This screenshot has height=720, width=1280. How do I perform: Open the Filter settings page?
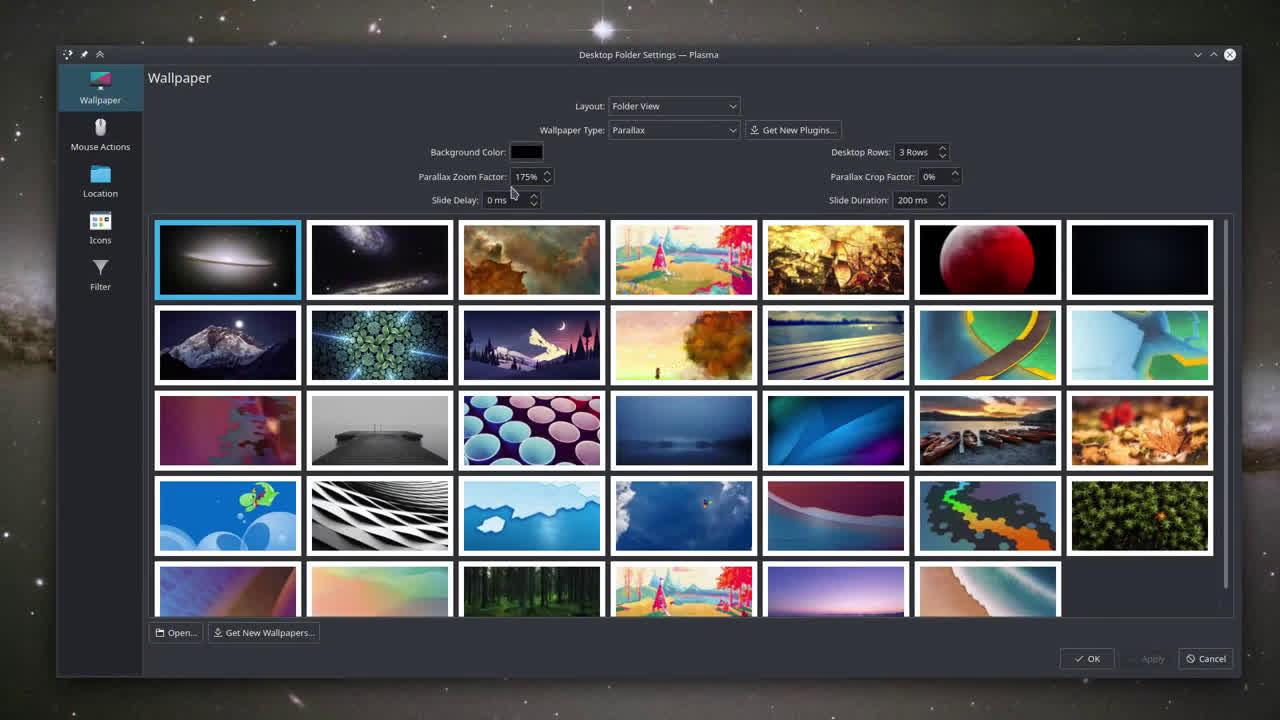pos(100,274)
